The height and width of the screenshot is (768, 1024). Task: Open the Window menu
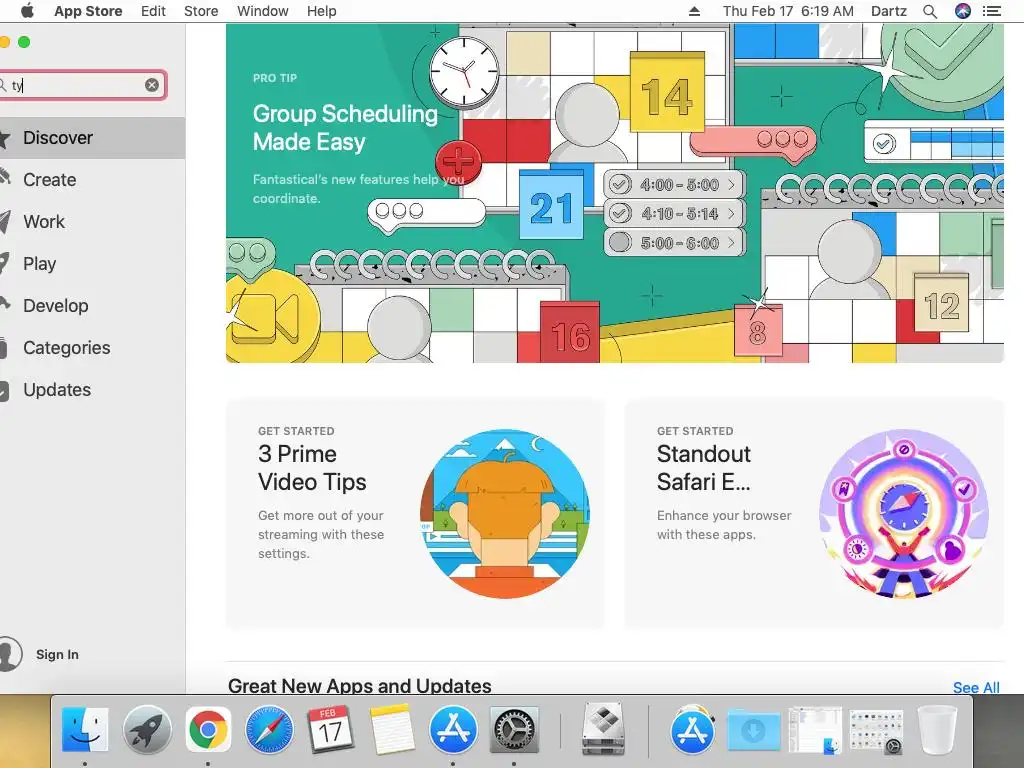[x=263, y=11]
